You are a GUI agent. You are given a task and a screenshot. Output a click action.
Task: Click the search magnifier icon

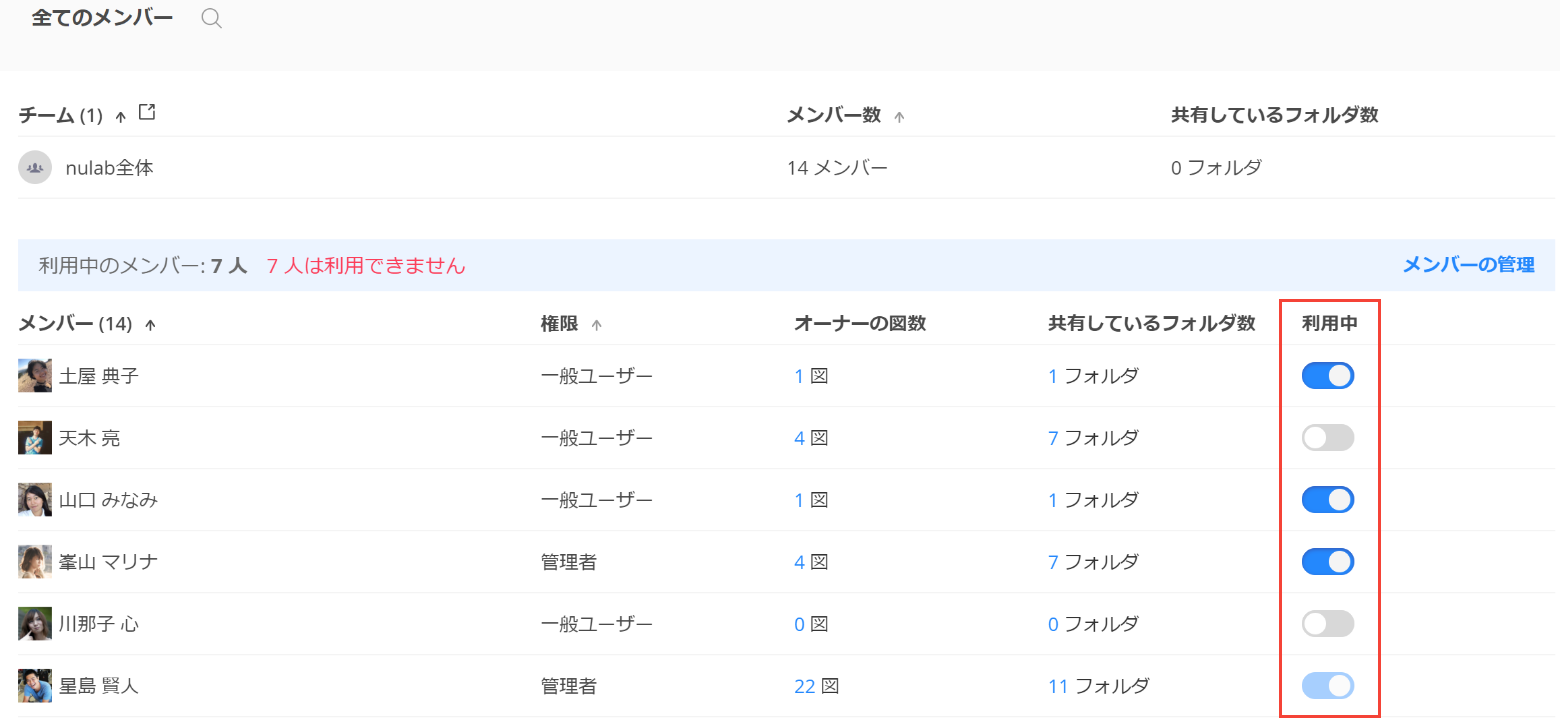pyautogui.click(x=211, y=19)
